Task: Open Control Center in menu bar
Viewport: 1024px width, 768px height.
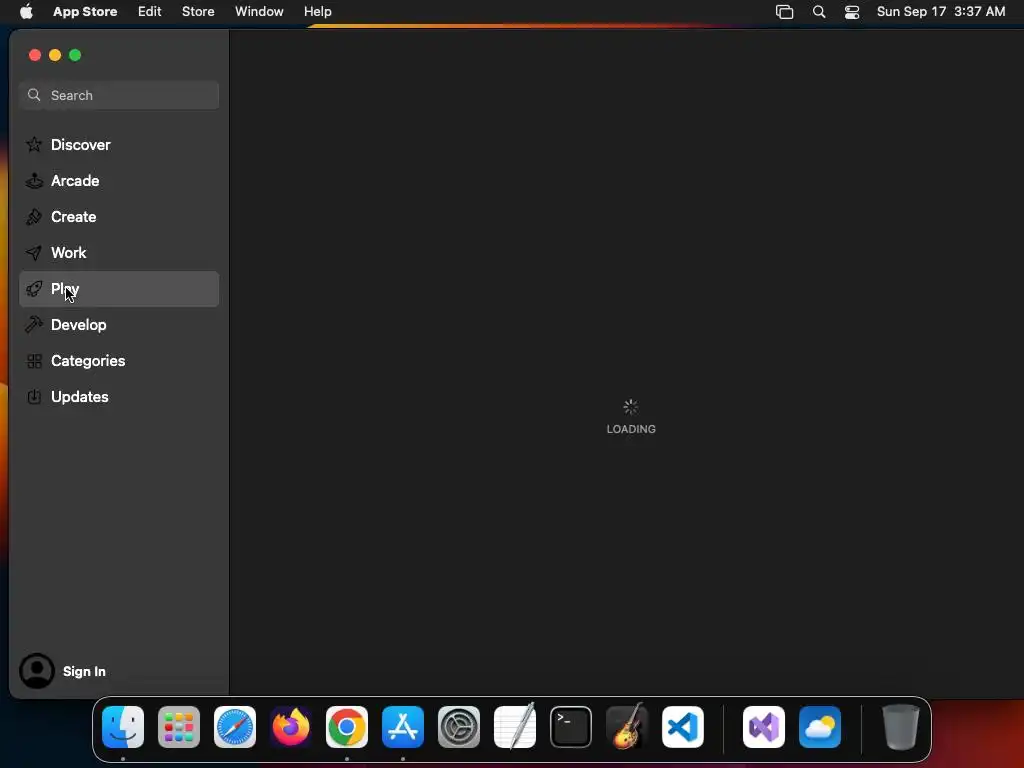Action: 852,12
